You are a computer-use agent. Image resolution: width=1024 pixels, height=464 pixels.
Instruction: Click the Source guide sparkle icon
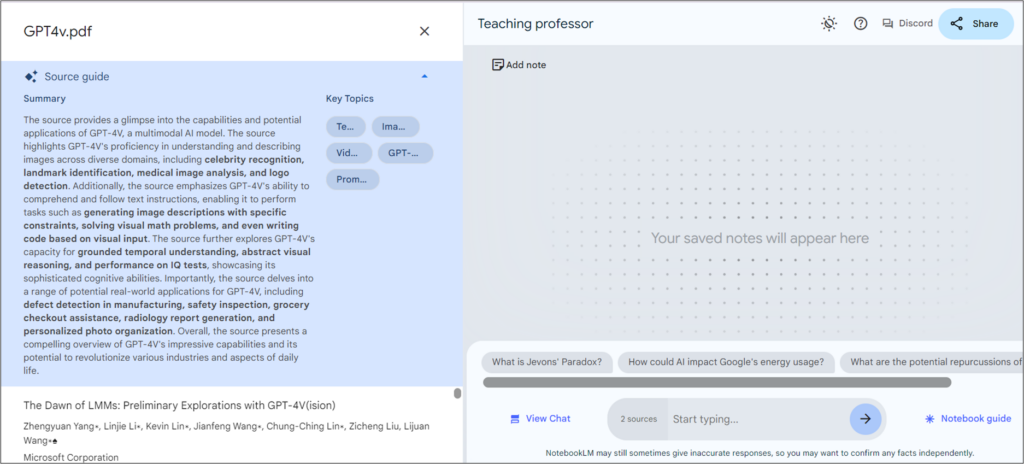(x=31, y=76)
